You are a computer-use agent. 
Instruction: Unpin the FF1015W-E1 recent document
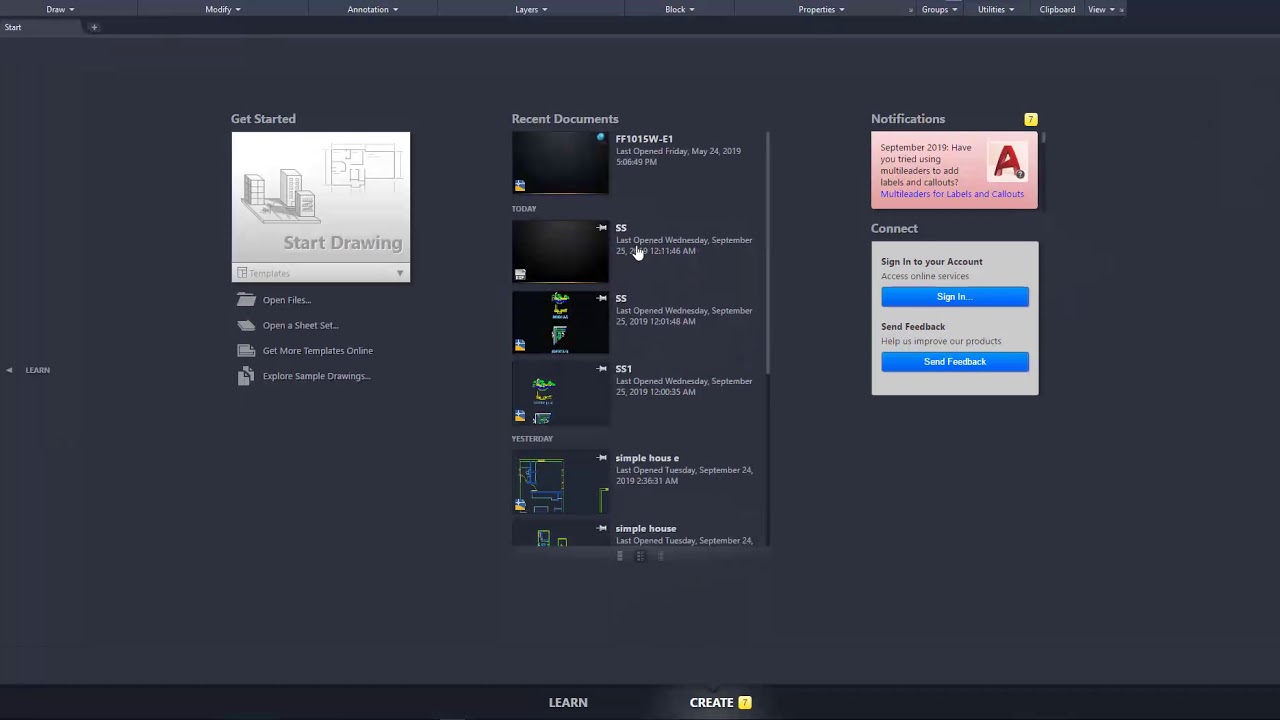[x=601, y=138]
